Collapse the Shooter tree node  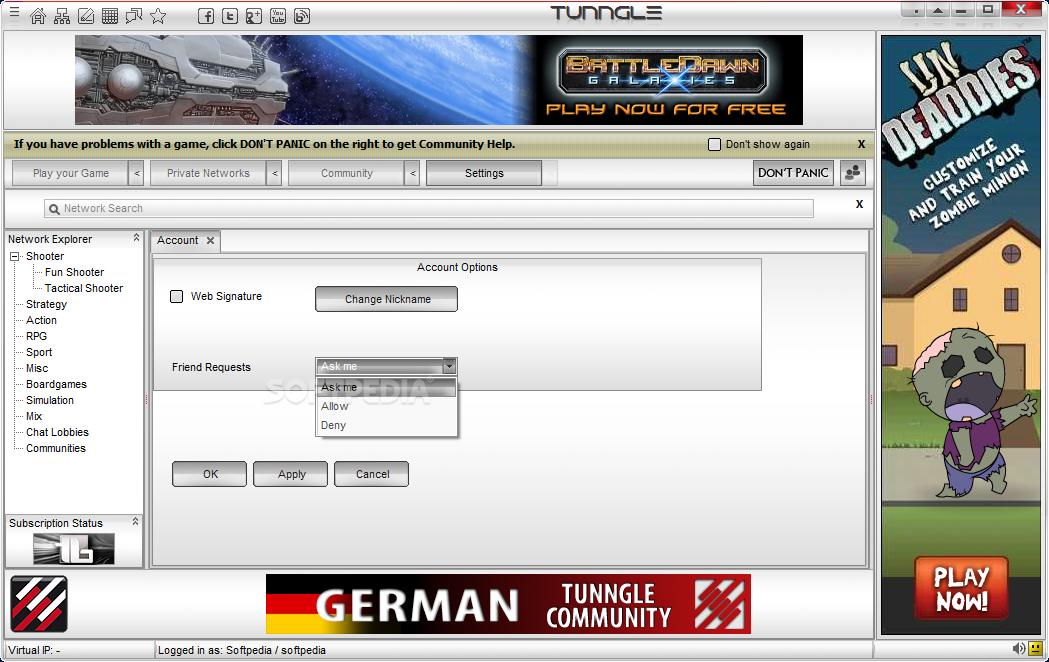tap(15, 257)
